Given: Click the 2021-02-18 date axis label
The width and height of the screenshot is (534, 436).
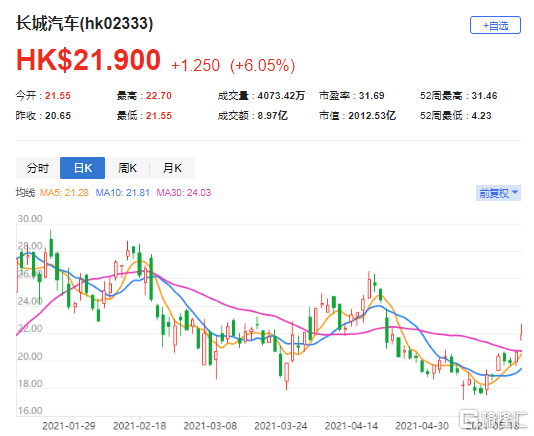Looking at the screenshot, I should (140, 426).
